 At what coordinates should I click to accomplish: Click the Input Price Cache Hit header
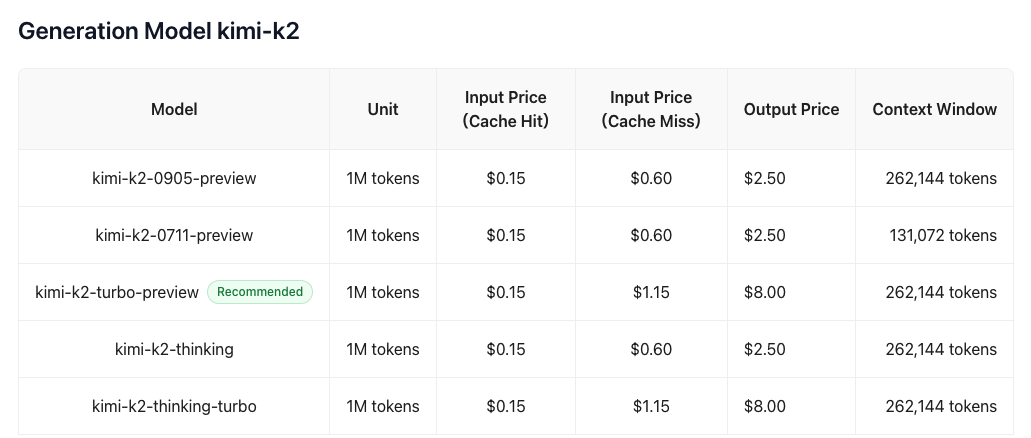pyautogui.click(x=506, y=109)
